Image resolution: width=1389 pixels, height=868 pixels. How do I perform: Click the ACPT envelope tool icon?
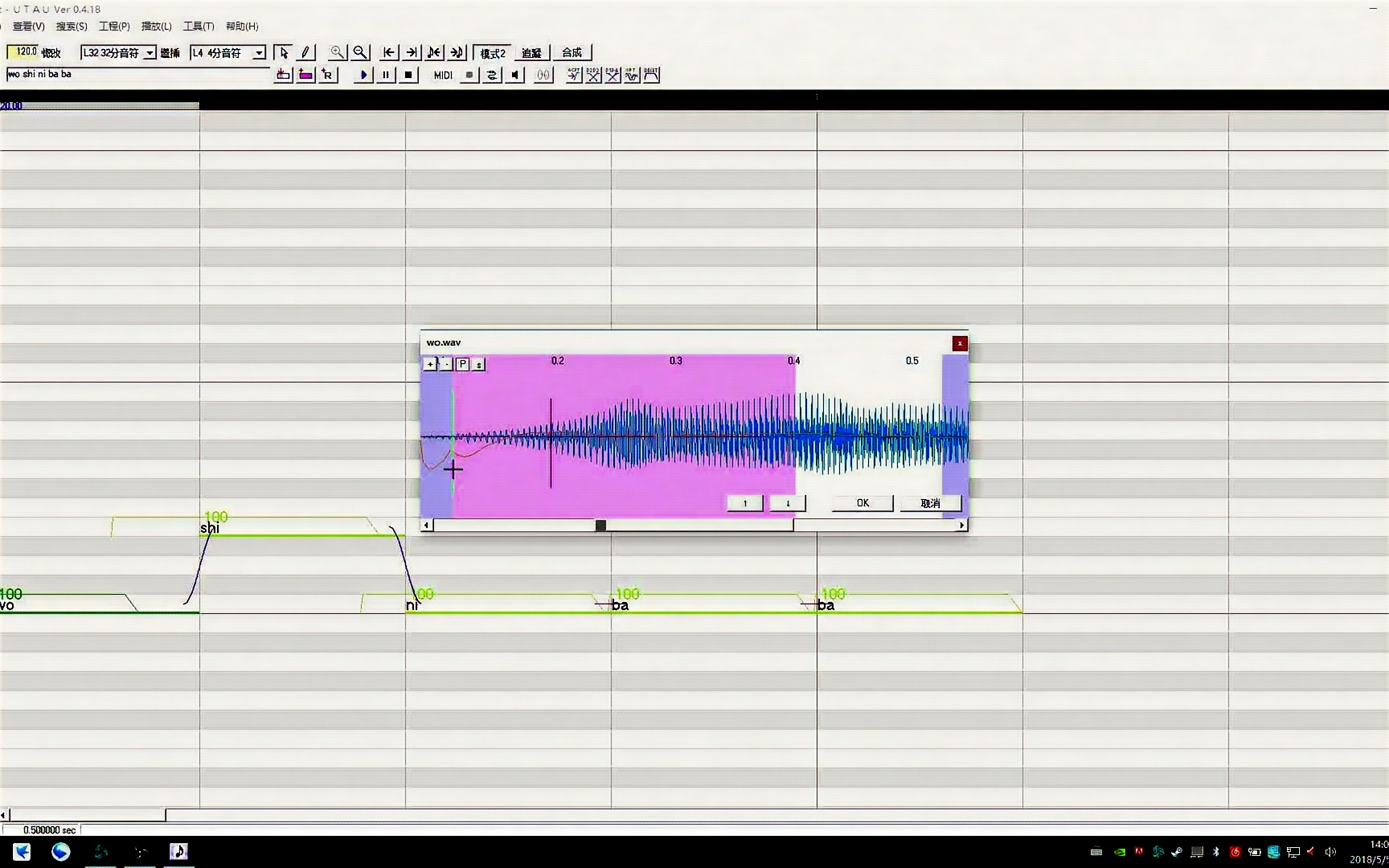[x=574, y=75]
